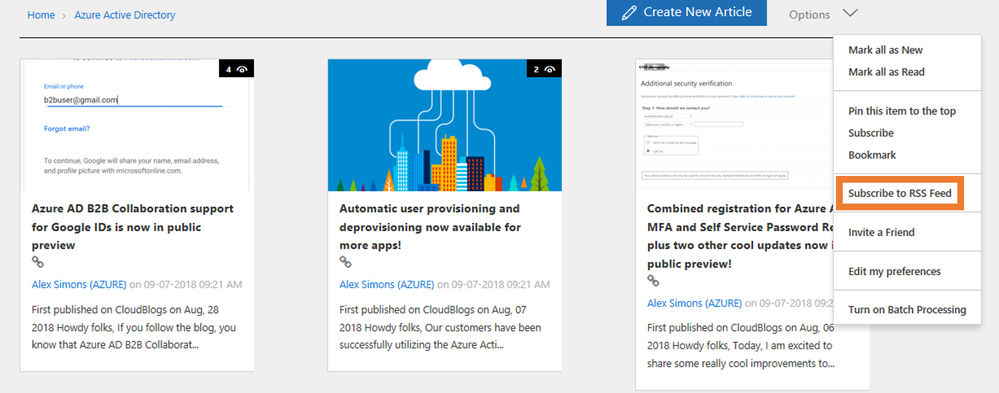Click the date on the user provisioning article
The image size is (999, 393).
[x=501, y=285]
